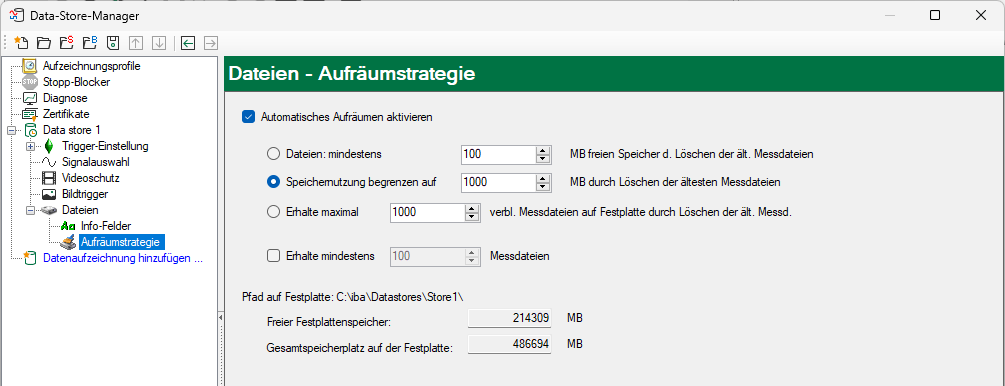
Task: Select the Dateien tree label
Action: point(80,210)
